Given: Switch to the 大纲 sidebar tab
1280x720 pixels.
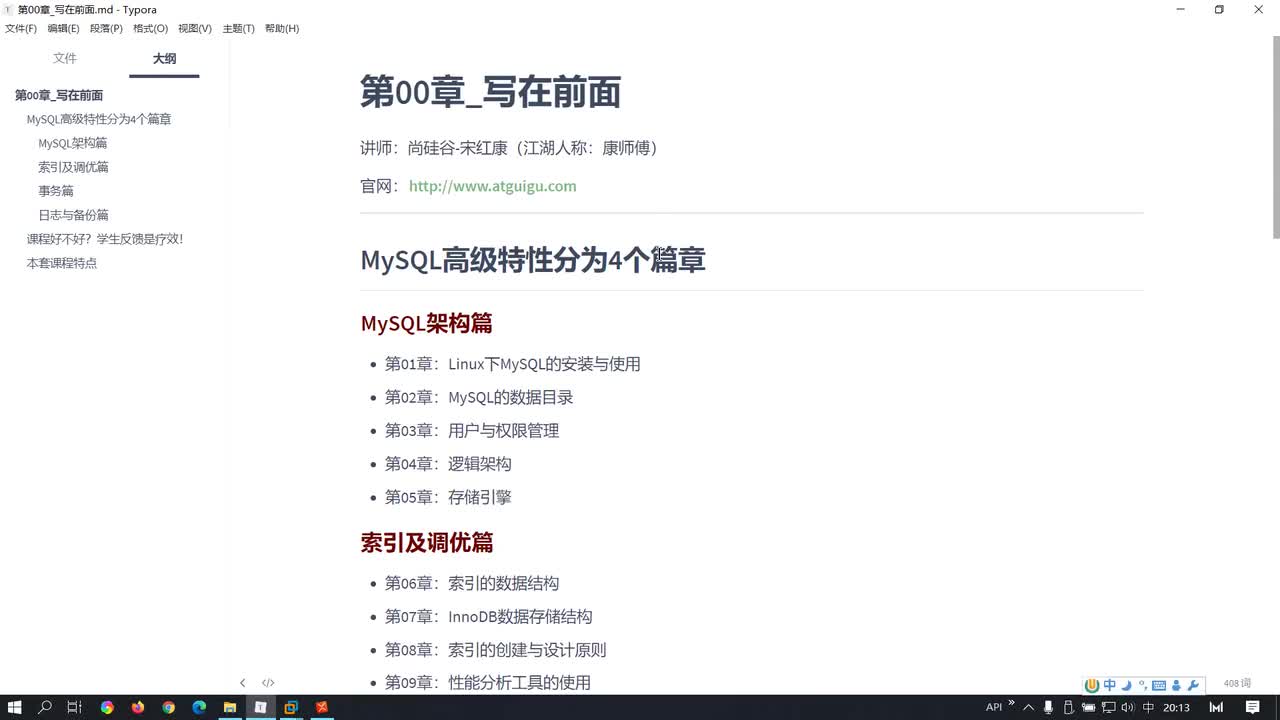Looking at the screenshot, I should [x=164, y=59].
